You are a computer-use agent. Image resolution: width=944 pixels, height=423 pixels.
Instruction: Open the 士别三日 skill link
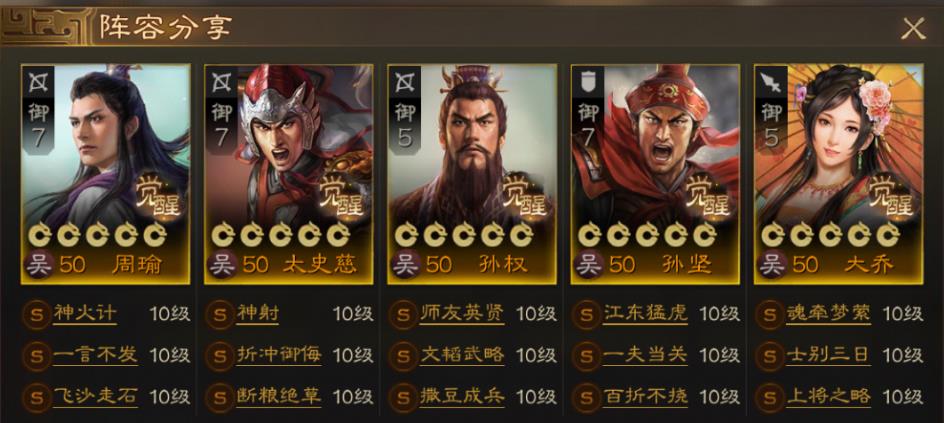tap(828, 355)
